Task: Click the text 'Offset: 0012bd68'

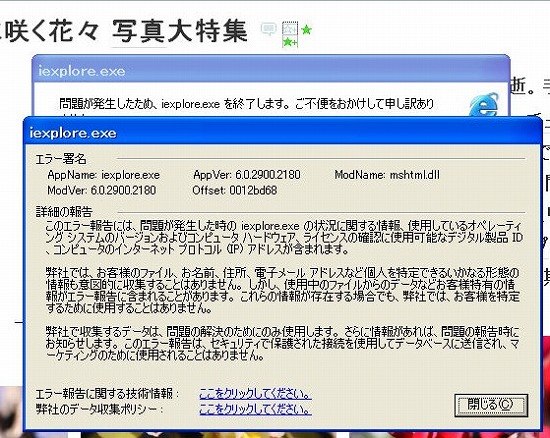Action: click(x=235, y=190)
